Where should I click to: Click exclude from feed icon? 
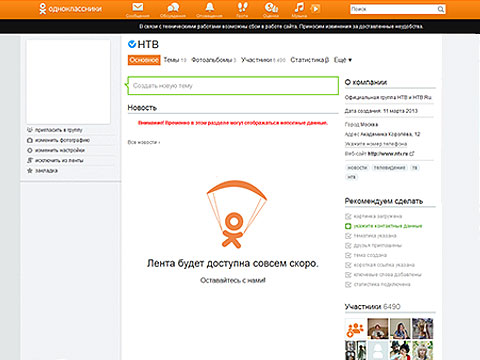30,160
